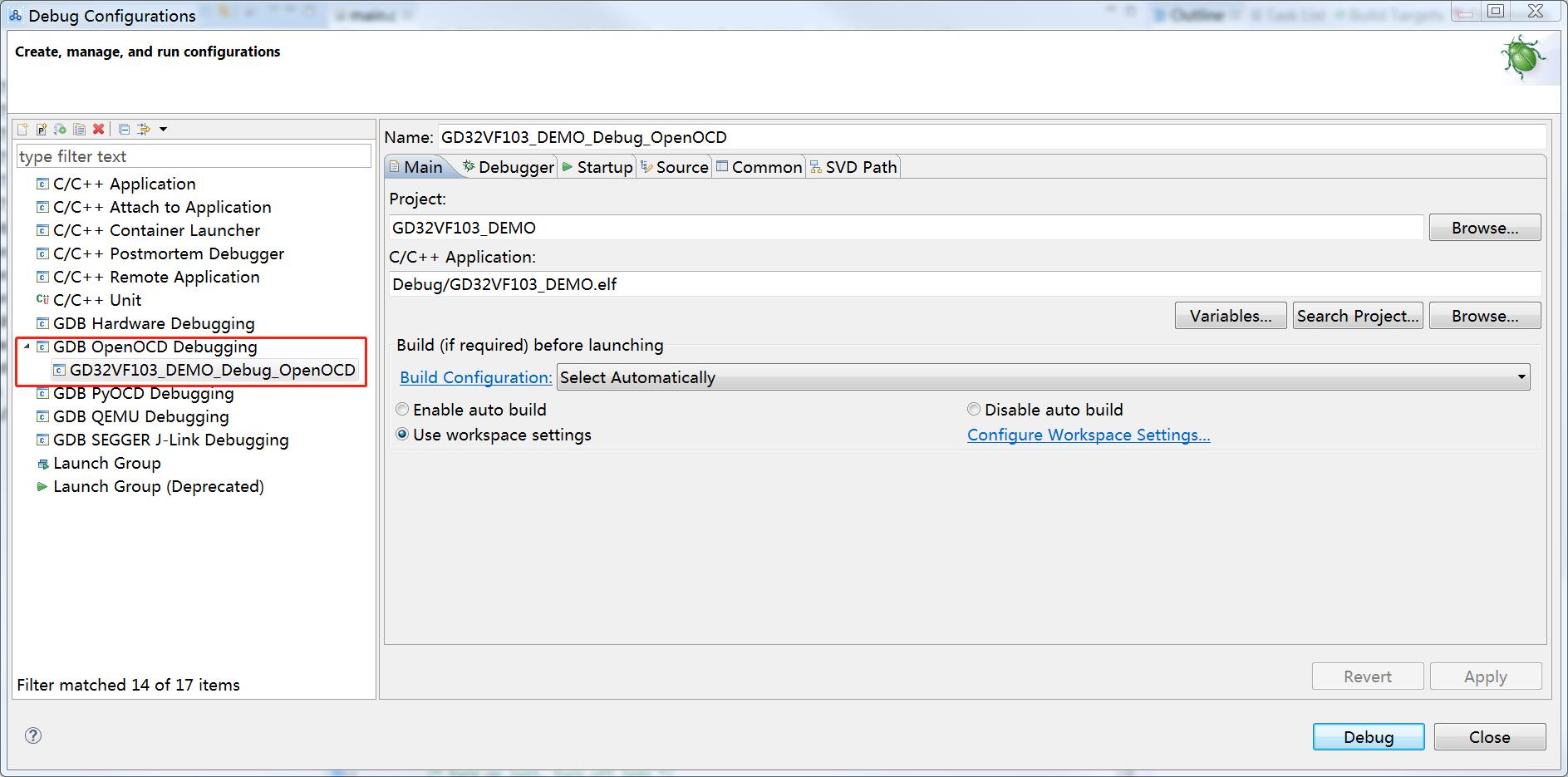
Task: Collapse all configurations in the tree
Action: [124, 129]
